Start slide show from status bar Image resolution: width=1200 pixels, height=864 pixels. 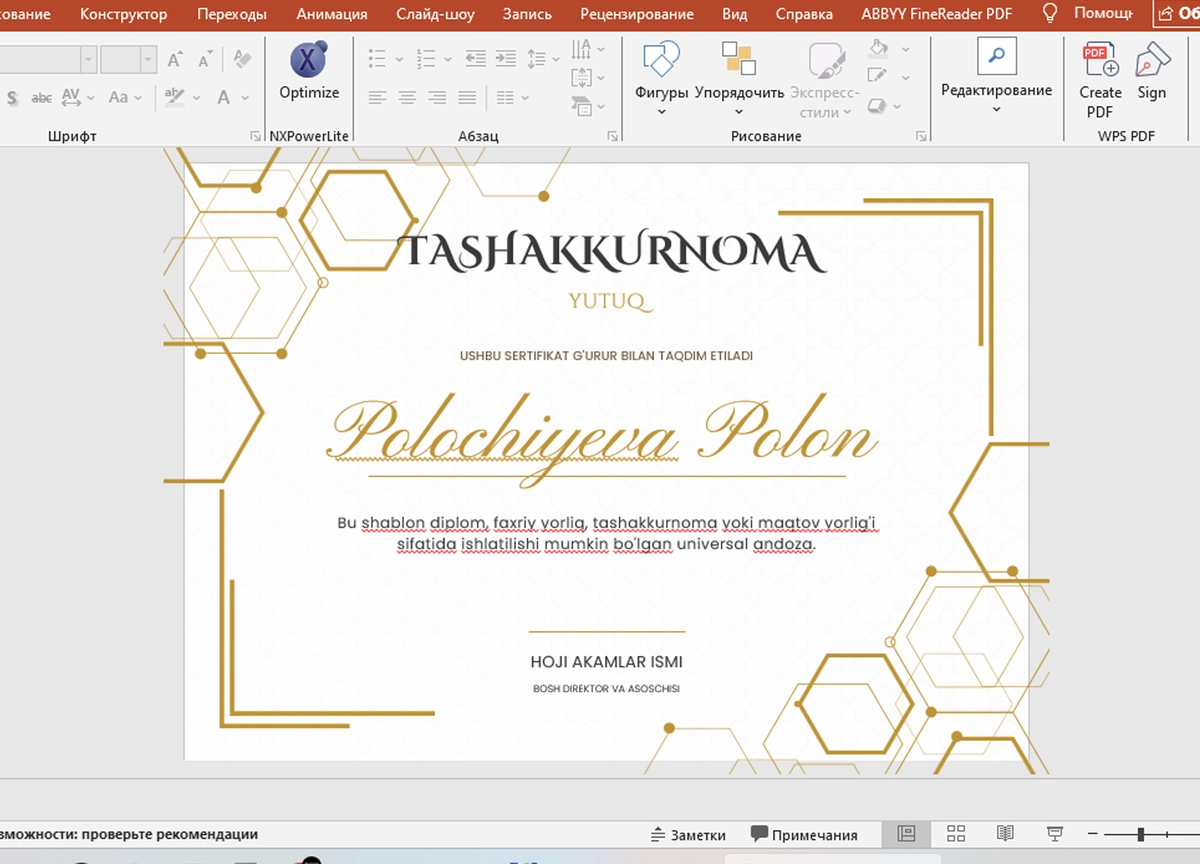[x=1054, y=834]
